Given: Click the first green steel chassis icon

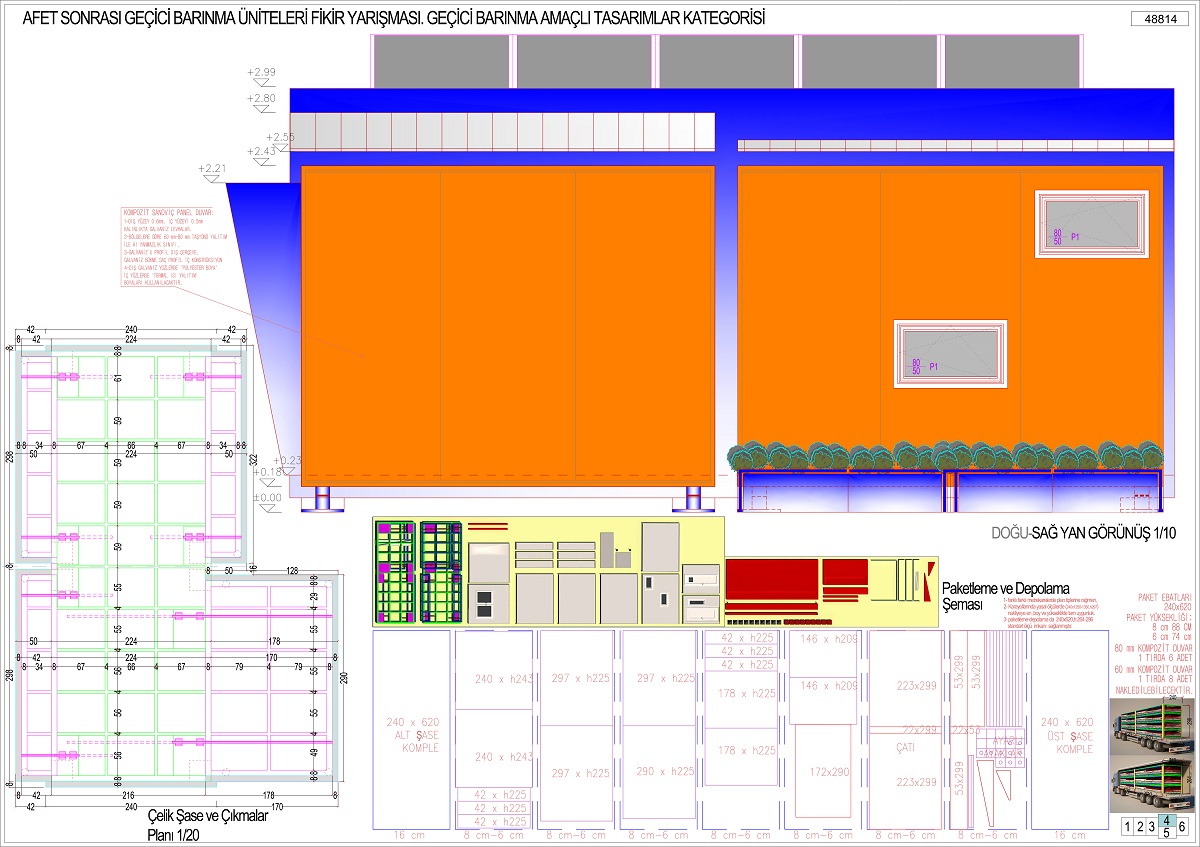Looking at the screenshot, I should tap(394, 573).
